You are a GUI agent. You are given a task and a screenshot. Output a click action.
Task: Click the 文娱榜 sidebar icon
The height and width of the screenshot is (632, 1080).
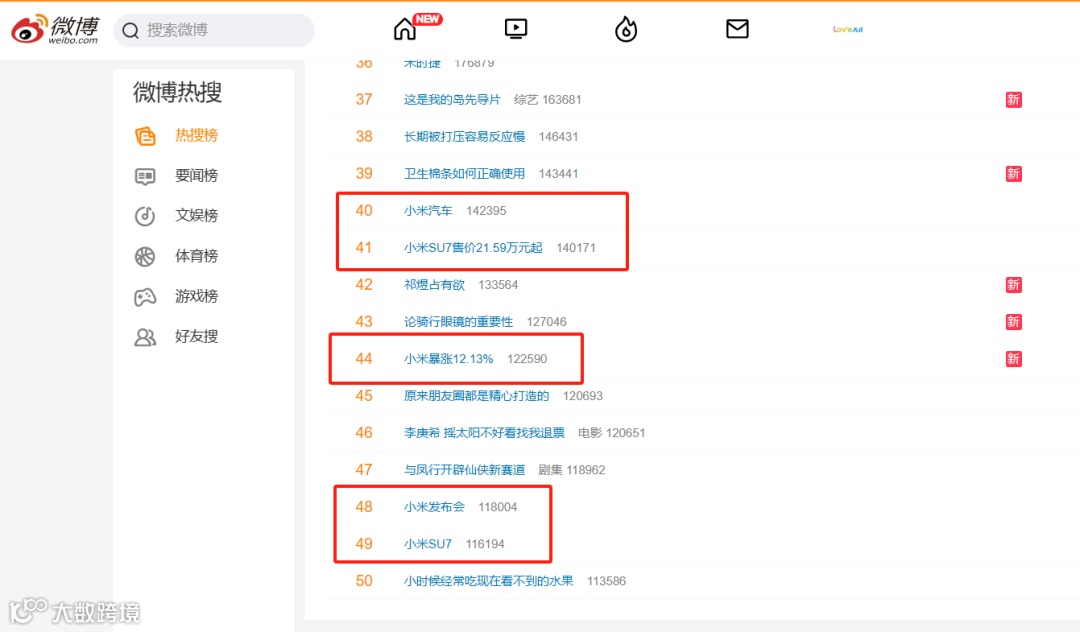[x=145, y=216]
